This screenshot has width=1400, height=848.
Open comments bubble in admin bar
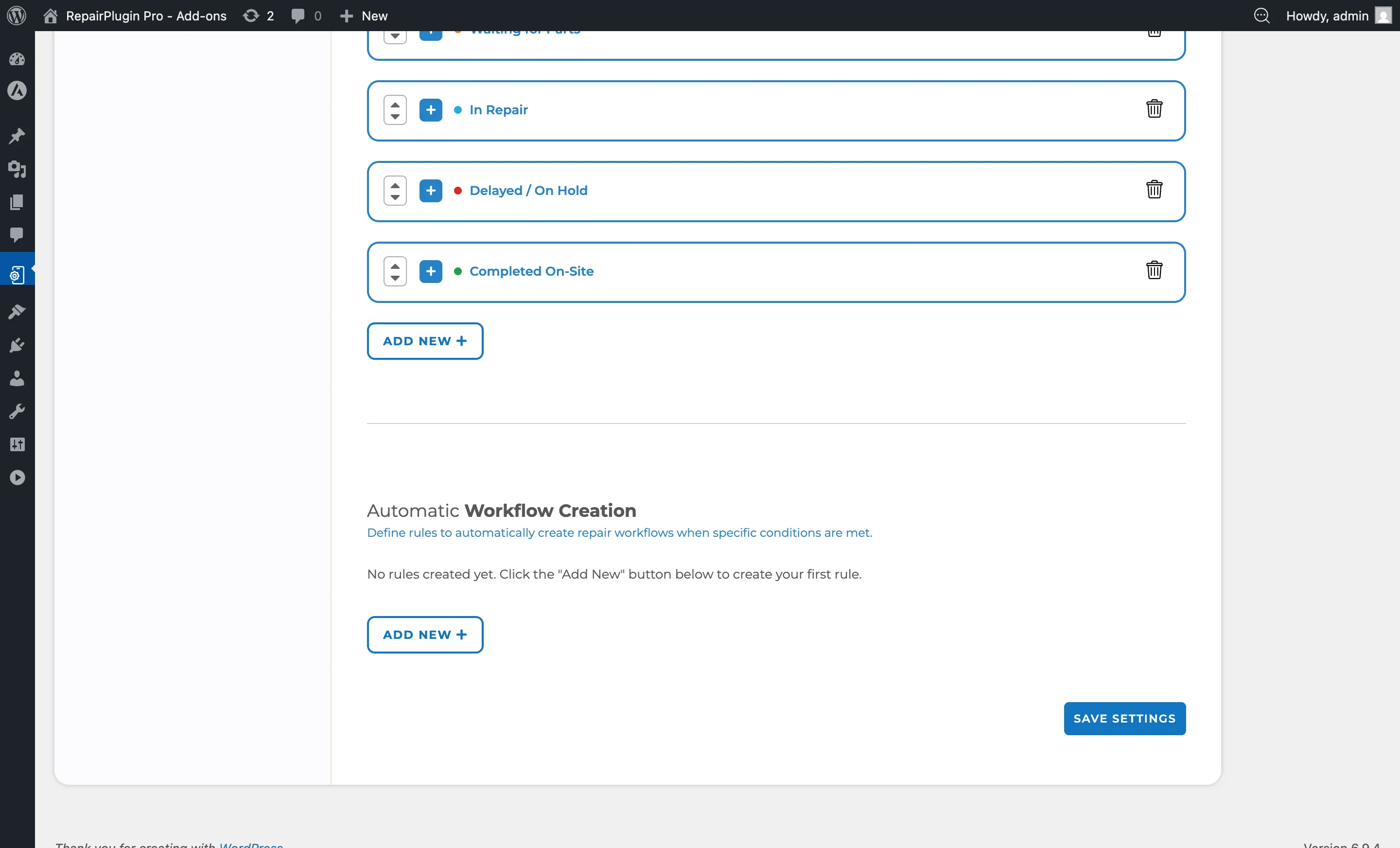(x=306, y=16)
